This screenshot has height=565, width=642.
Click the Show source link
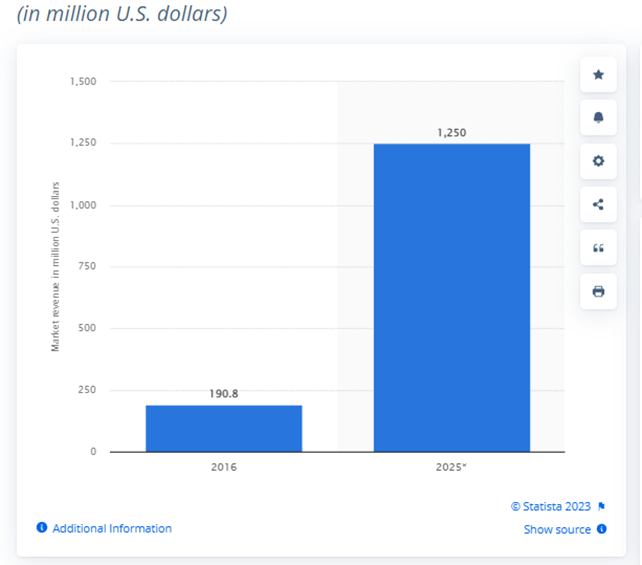click(557, 529)
